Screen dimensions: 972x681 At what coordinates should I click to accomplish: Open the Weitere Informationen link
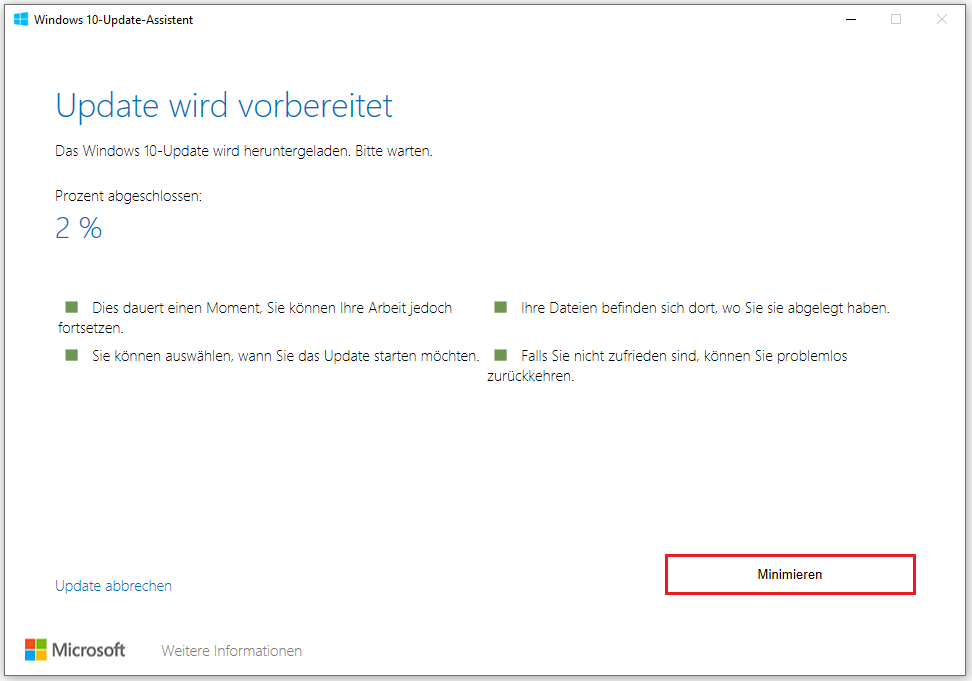click(232, 651)
